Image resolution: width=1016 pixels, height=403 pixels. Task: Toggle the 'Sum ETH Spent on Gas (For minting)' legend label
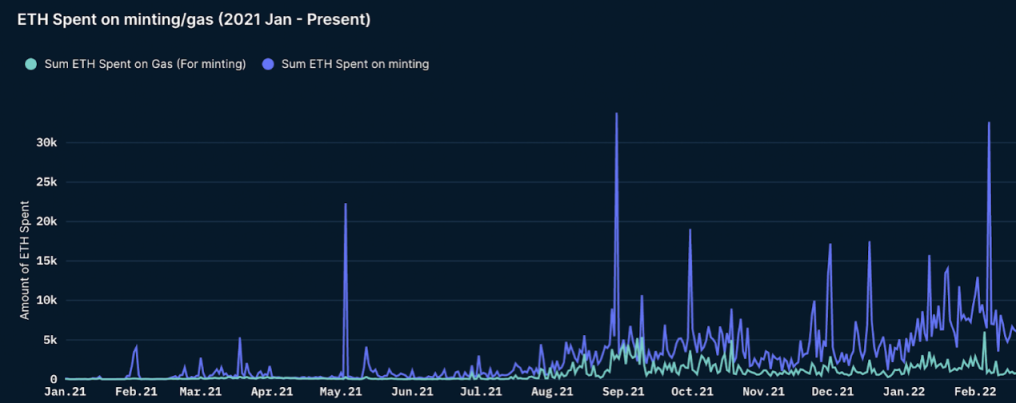[145, 65]
